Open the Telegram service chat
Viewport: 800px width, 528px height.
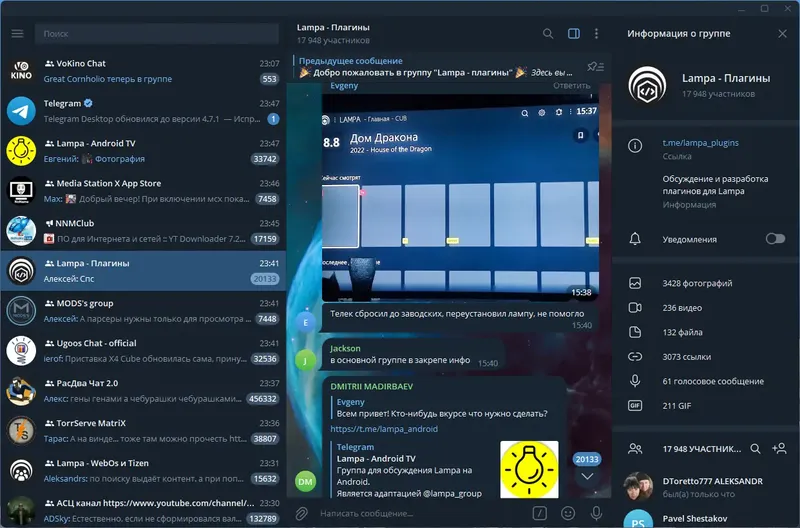143,111
